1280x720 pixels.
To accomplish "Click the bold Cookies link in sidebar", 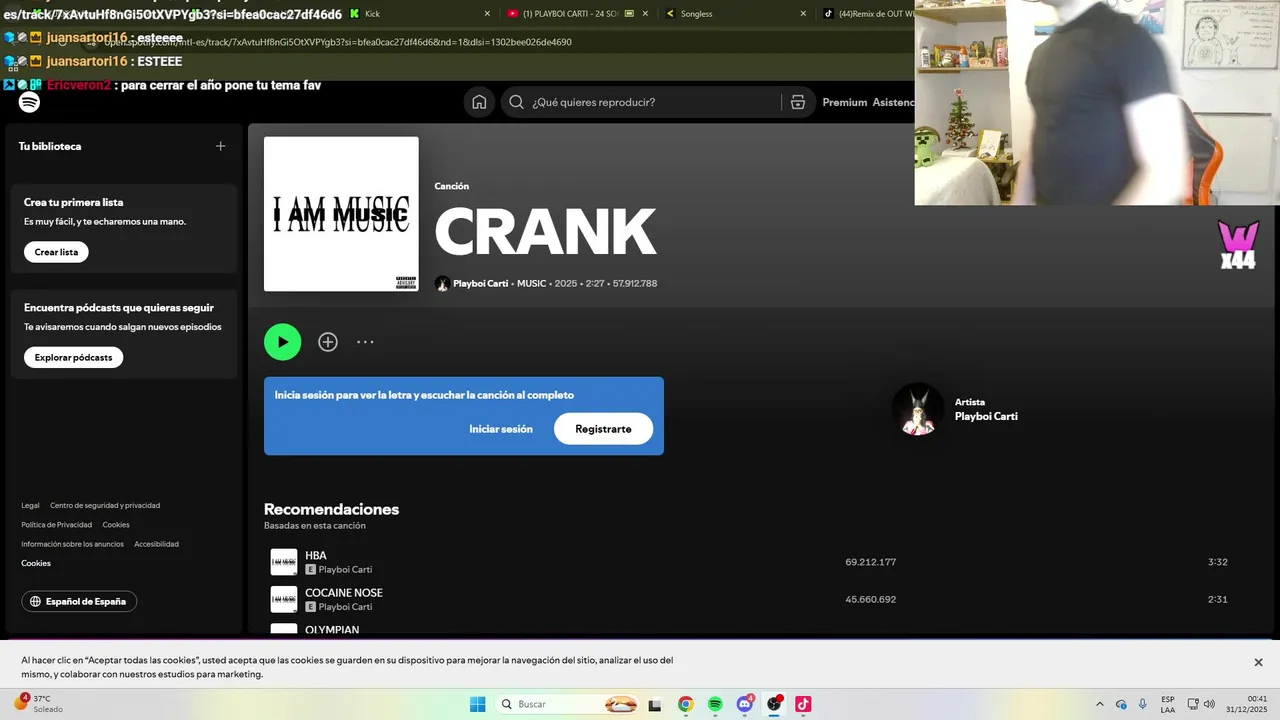I will [x=36, y=563].
